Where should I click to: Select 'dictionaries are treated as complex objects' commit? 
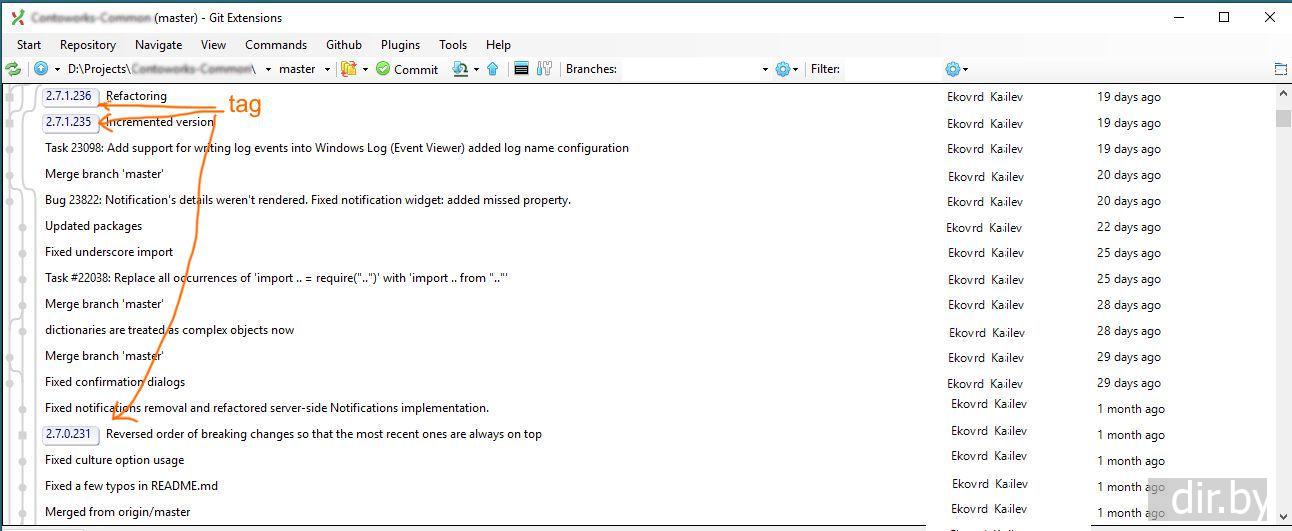[169, 330]
